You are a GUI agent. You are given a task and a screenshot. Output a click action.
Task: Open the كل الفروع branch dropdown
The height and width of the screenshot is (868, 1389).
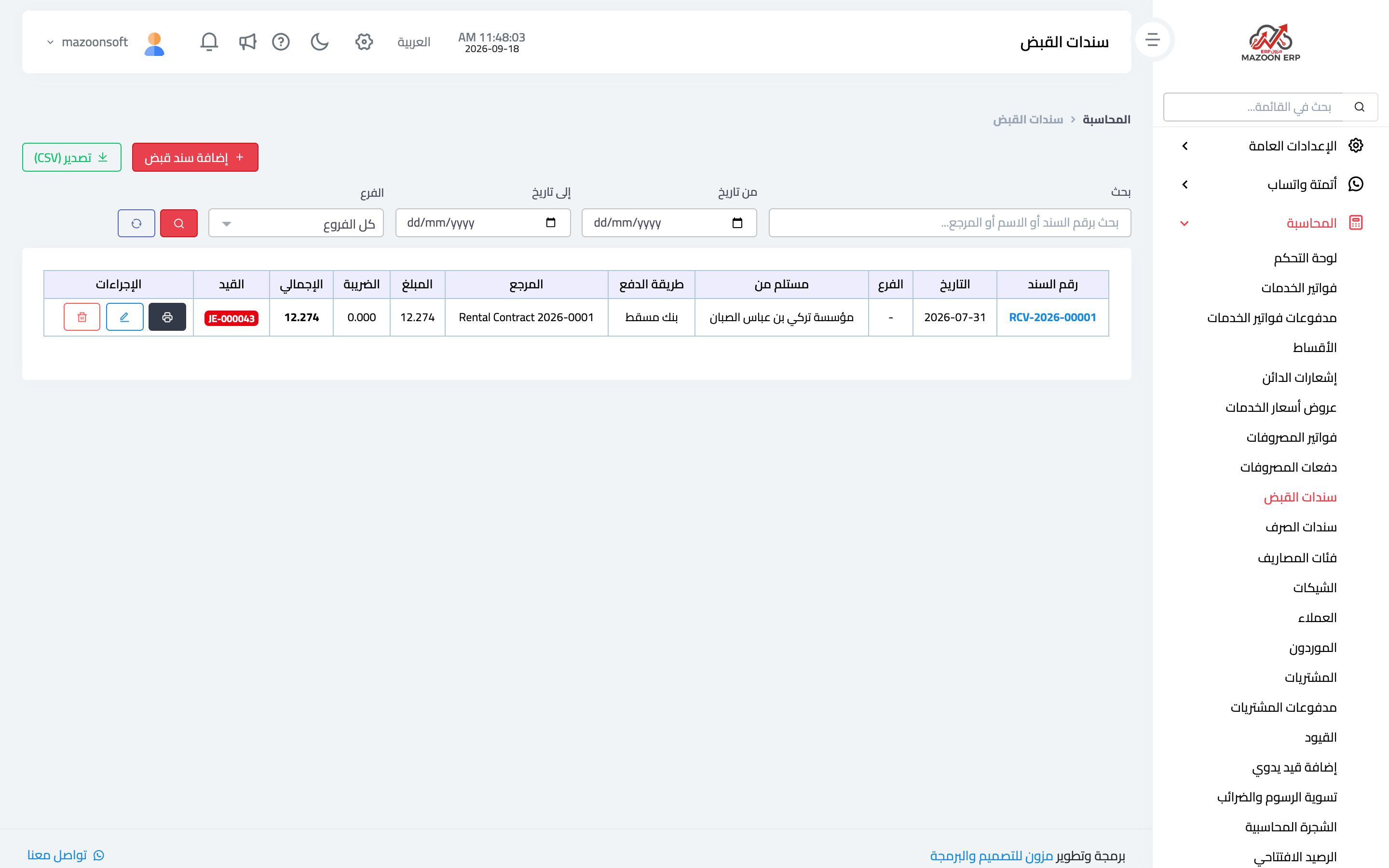click(296, 223)
